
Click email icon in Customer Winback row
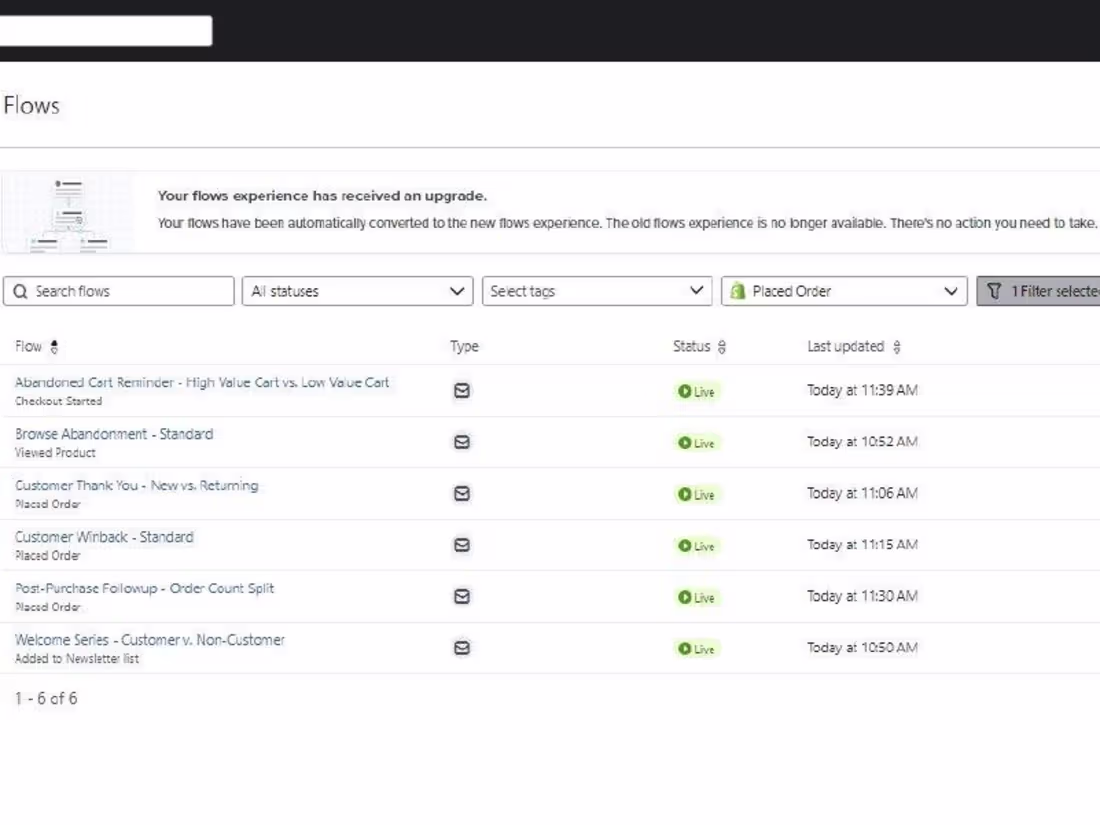pyautogui.click(x=462, y=545)
